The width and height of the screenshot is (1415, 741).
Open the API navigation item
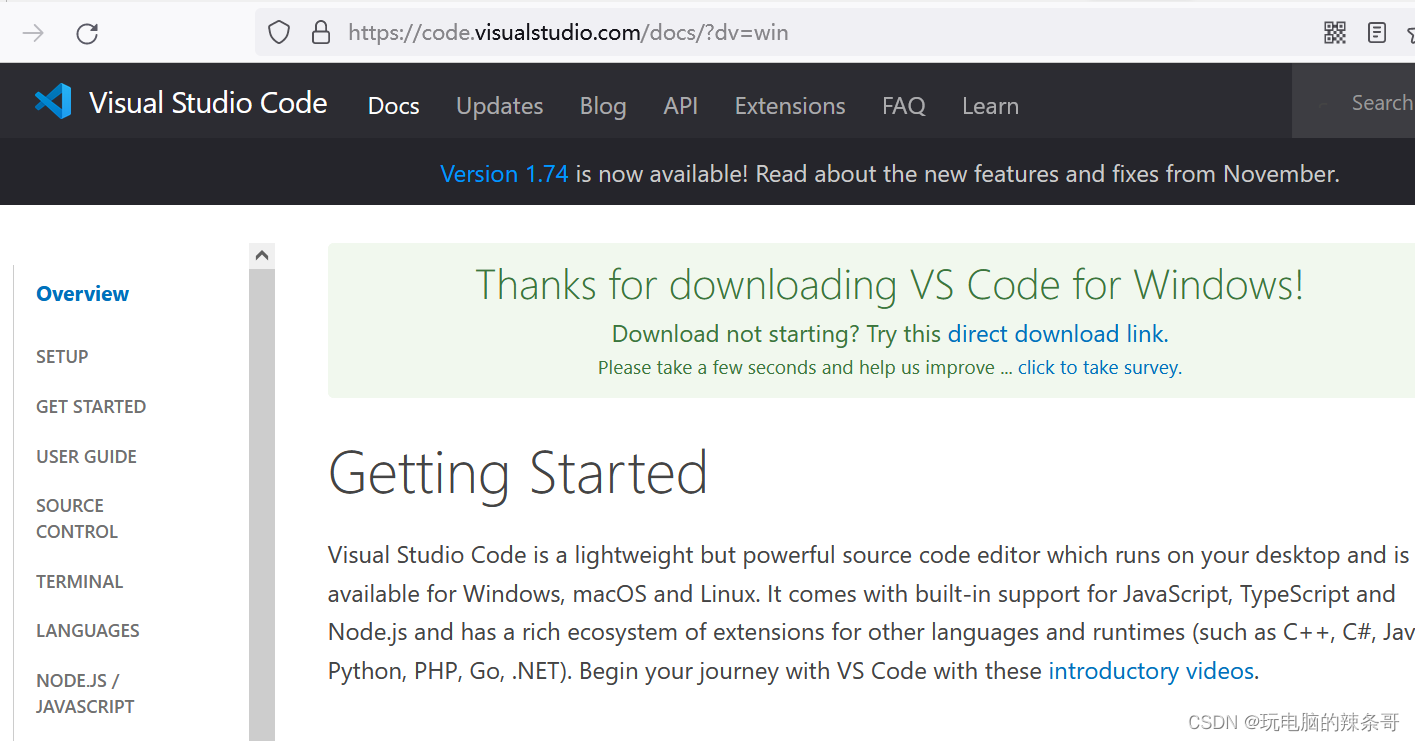681,106
